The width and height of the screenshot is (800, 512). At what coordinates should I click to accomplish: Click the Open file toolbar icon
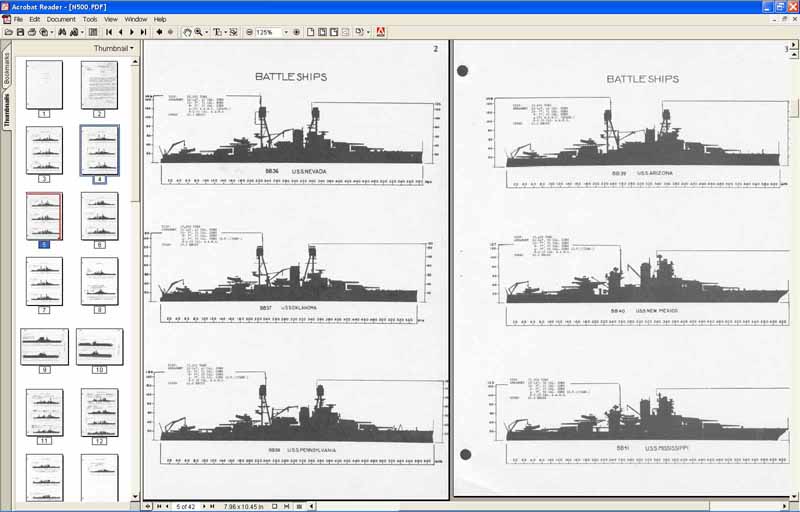[9, 32]
